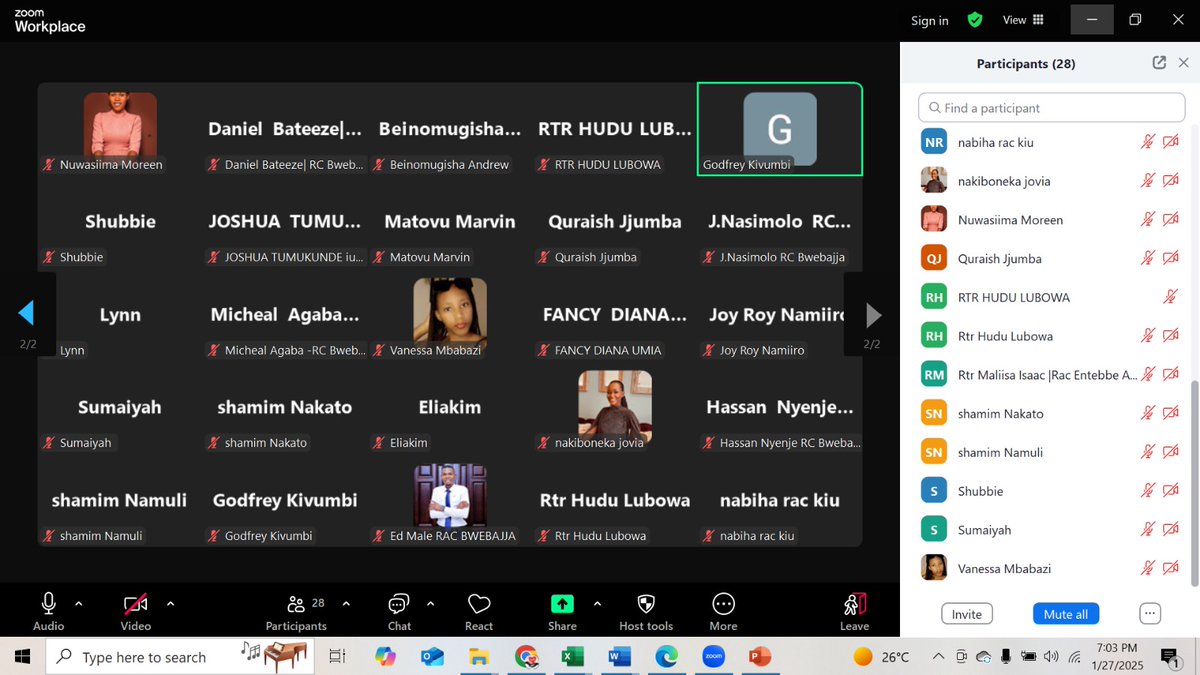The width and height of the screenshot is (1200, 675).
Task: Open Chrome from the taskbar
Action: coord(526,657)
